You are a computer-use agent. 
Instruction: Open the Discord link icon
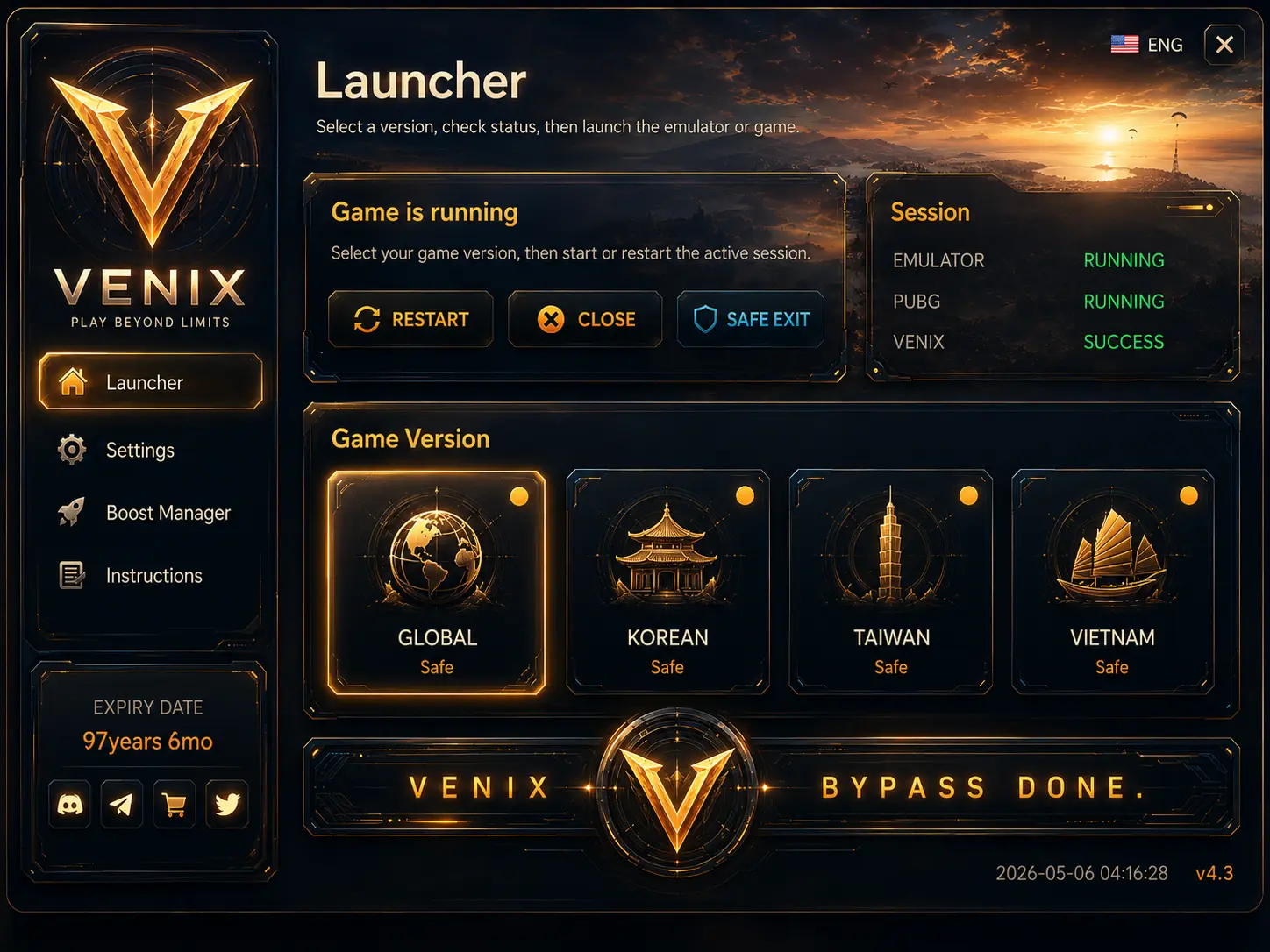click(70, 804)
